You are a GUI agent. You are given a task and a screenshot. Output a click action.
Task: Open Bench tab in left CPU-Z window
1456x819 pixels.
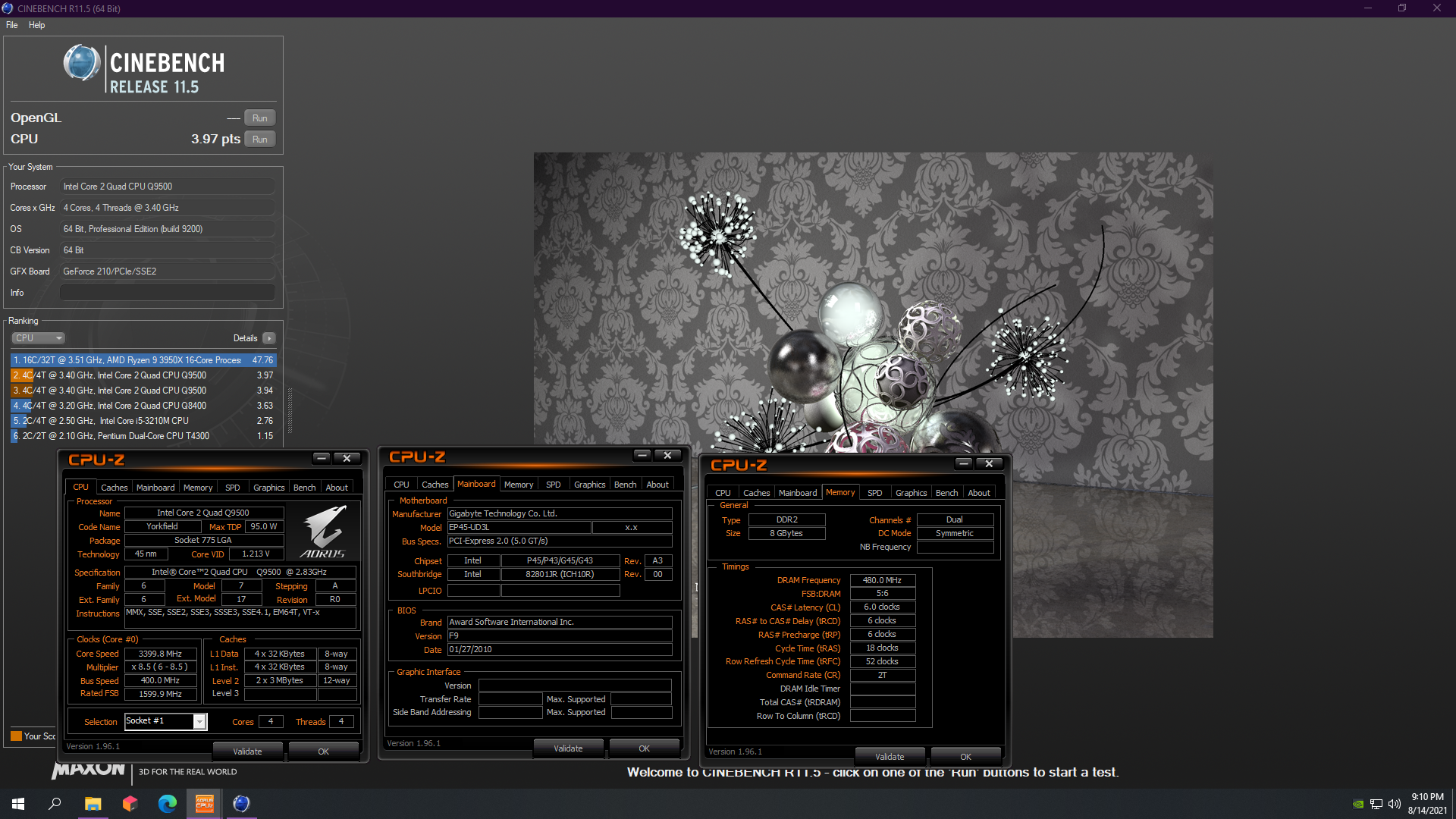[x=305, y=488]
